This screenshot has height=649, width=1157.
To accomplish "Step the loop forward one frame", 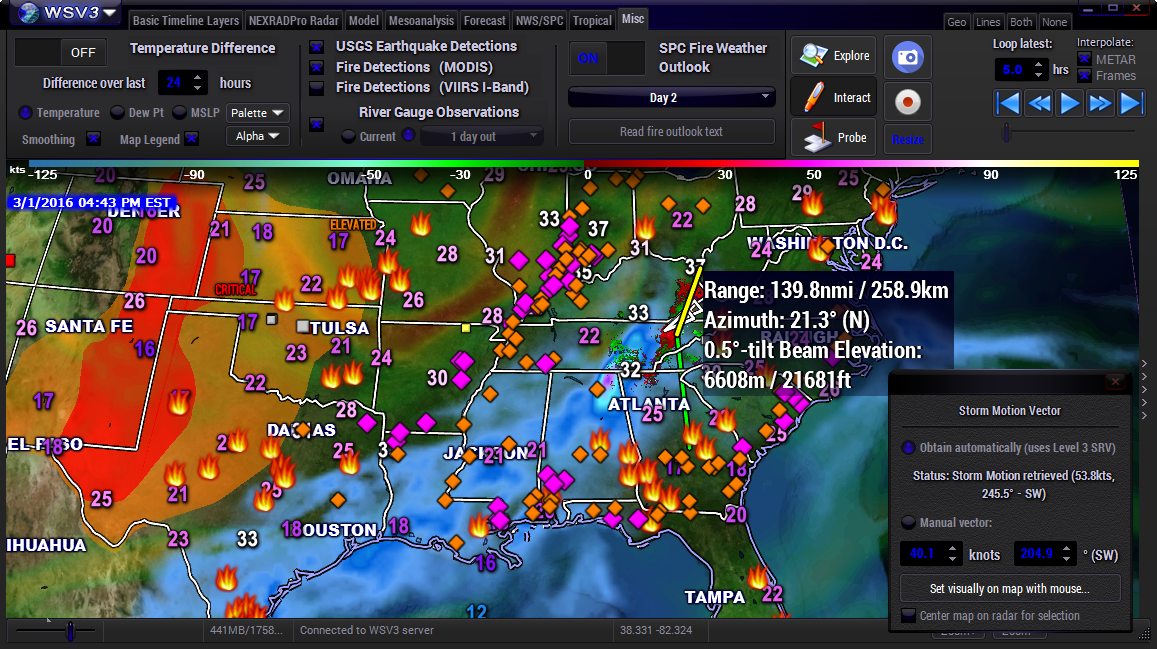I will pos(1100,103).
